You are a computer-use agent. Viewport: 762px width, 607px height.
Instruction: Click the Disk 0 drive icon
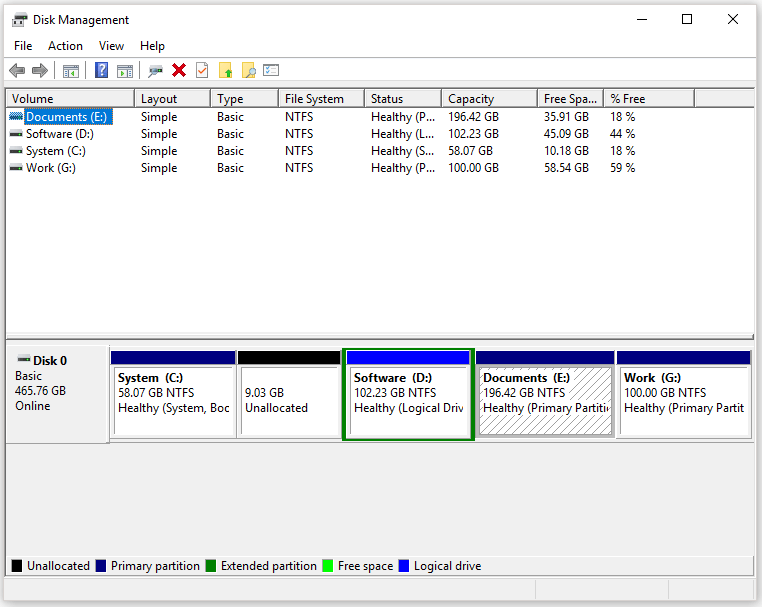(x=23, y=359)
